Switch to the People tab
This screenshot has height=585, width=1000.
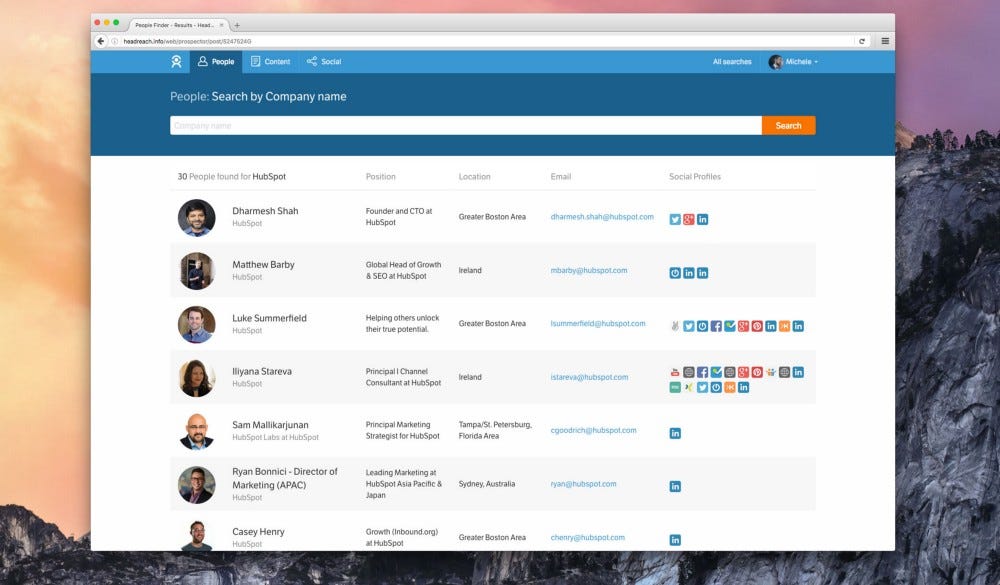pos(216,62)
